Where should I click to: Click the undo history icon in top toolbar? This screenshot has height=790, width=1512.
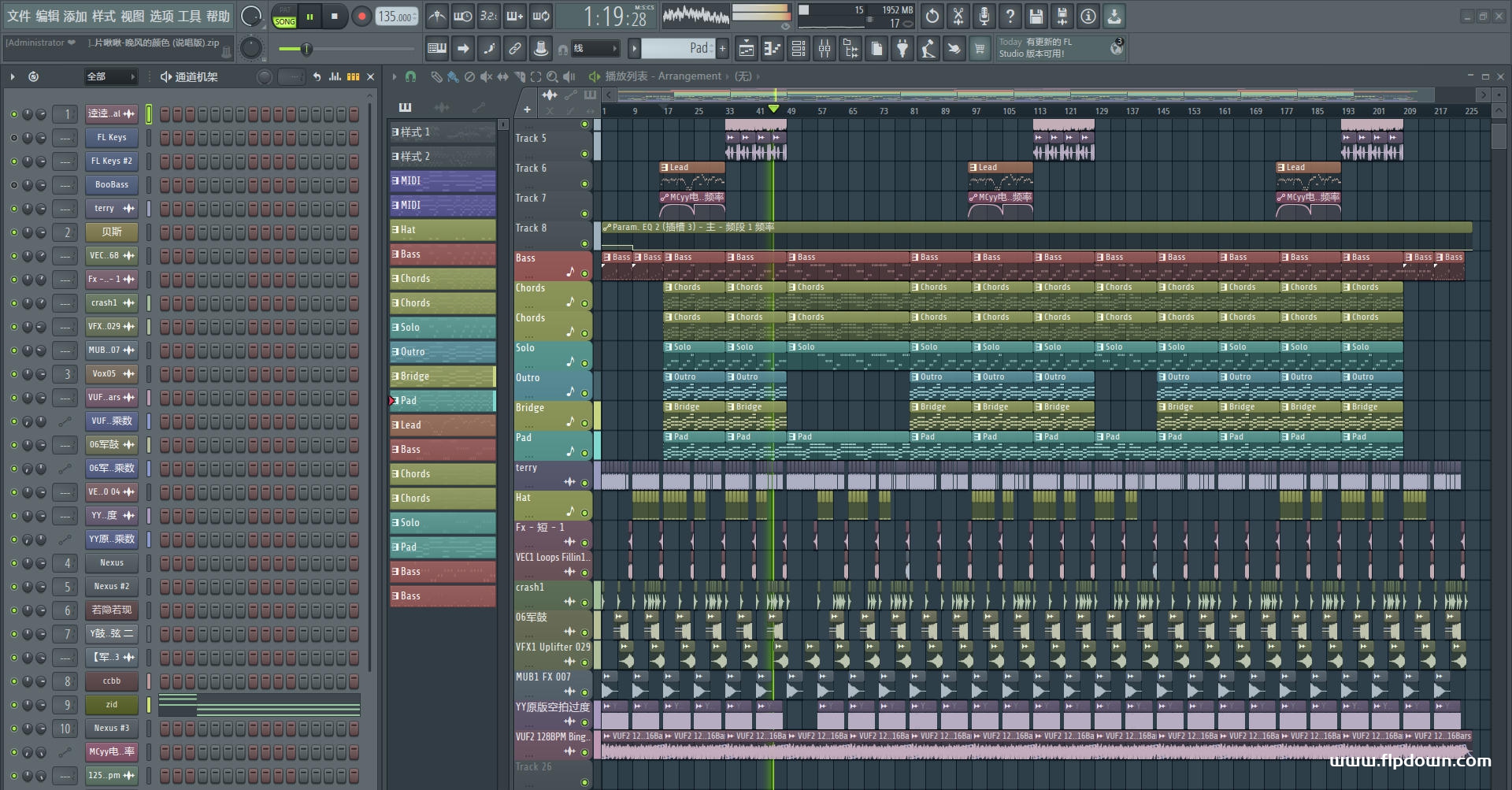[932, 16]
